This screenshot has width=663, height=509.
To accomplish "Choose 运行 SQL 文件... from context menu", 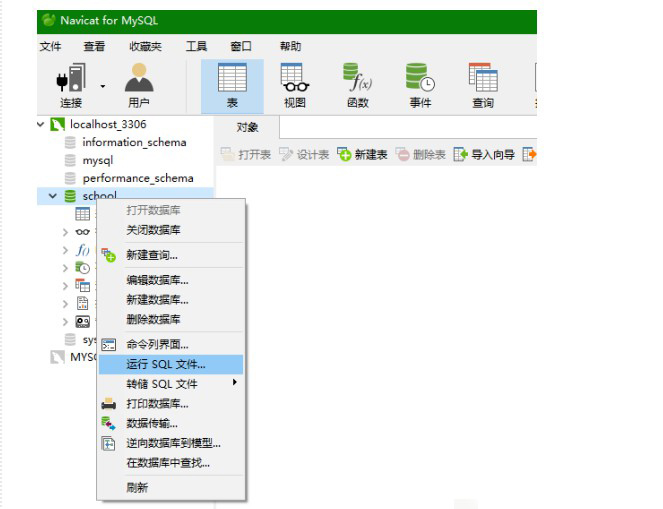I will (166, 364).
